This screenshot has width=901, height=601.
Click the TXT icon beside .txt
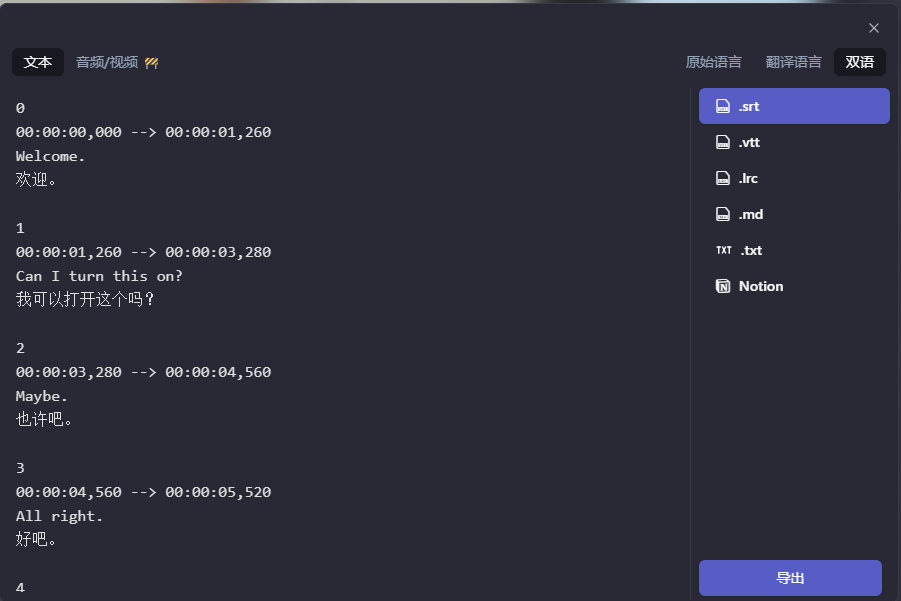click(724, 250)
